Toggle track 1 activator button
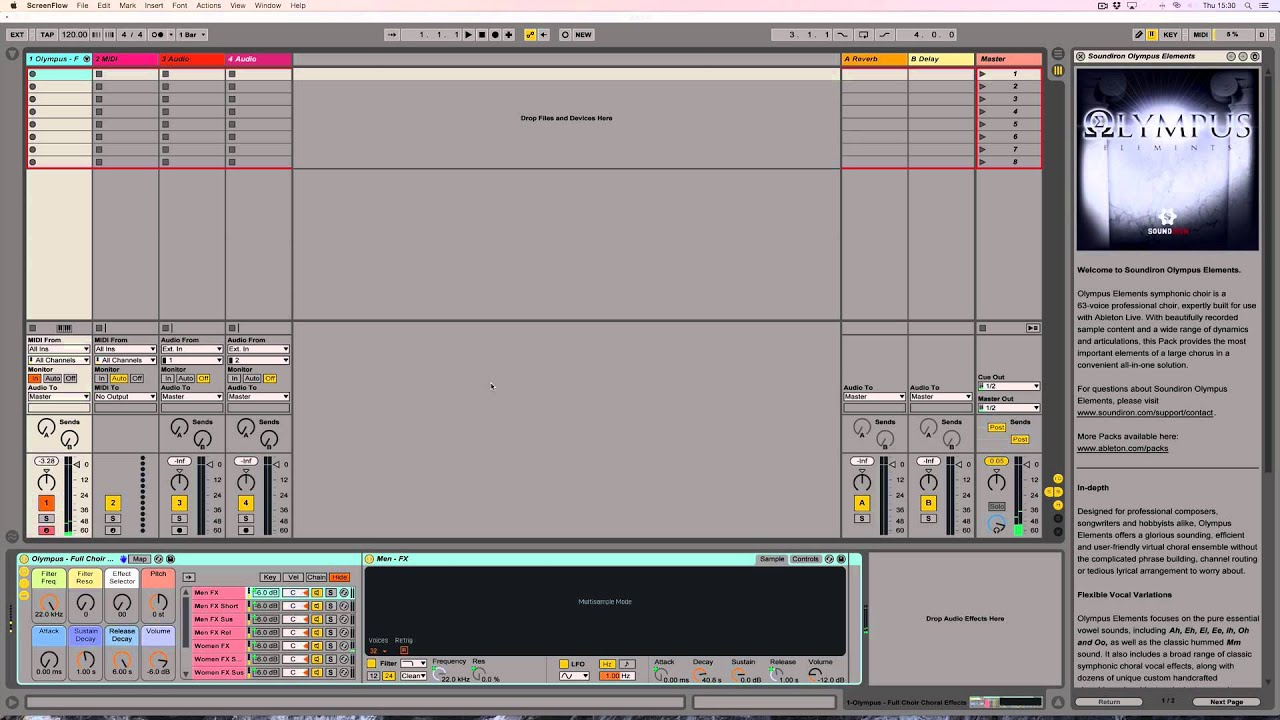The width and height of the screenshot is (1280, 720). pyautogui.click(x=46, y=503)
